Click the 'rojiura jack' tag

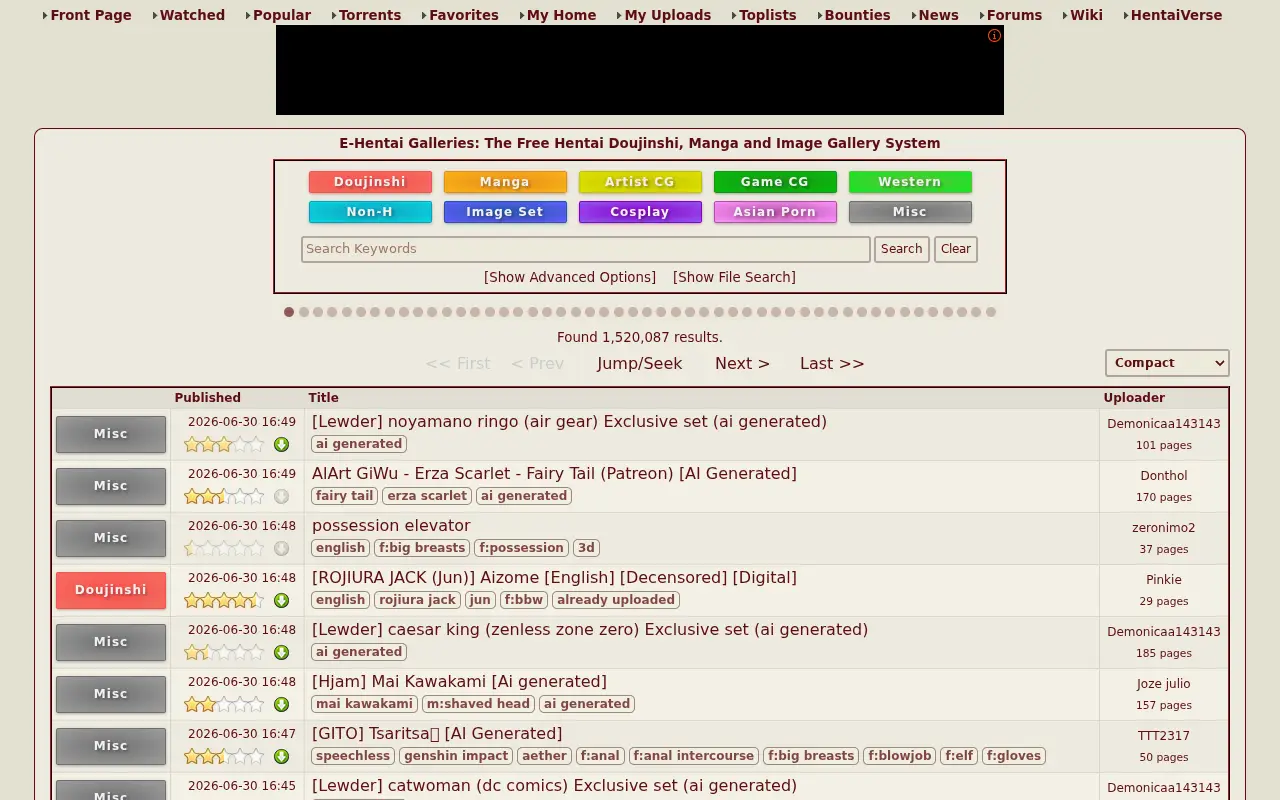pyautogui.click(x=417, y=600)
